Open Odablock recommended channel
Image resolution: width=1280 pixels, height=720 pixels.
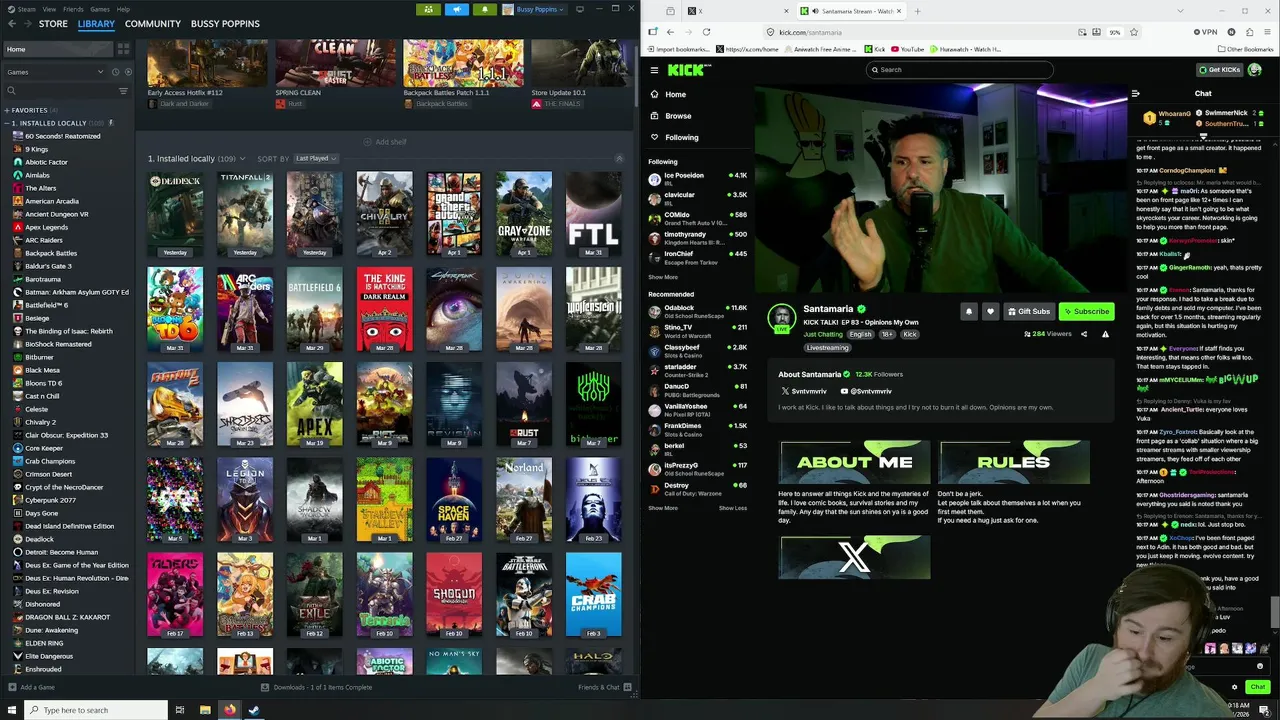(x=697, y=311)
